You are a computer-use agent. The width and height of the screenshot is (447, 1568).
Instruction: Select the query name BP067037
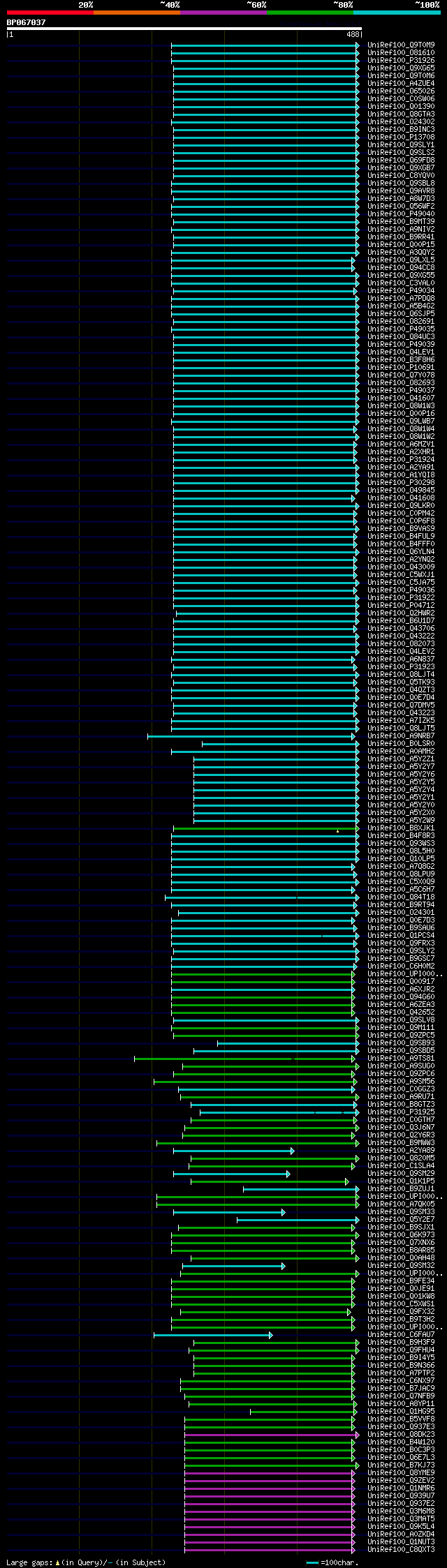tap(26, 22)
